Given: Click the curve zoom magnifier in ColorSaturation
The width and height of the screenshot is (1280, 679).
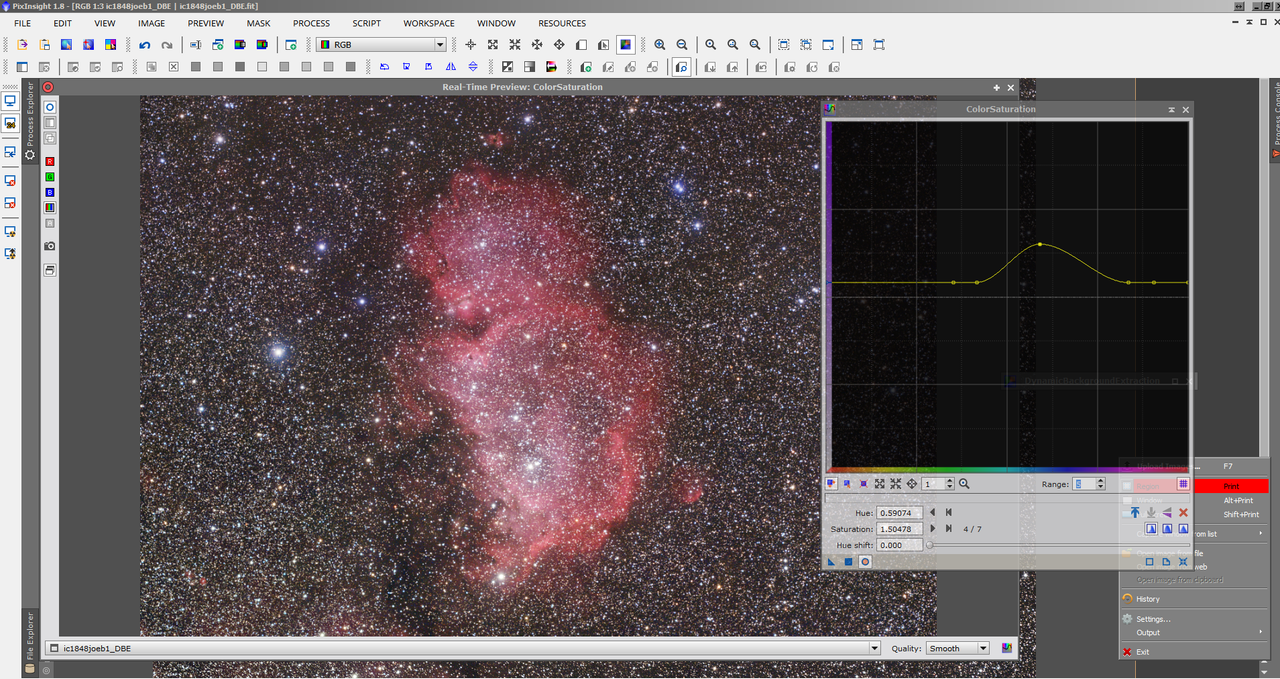Looking at the screenshot, I should tap(964, 483).
